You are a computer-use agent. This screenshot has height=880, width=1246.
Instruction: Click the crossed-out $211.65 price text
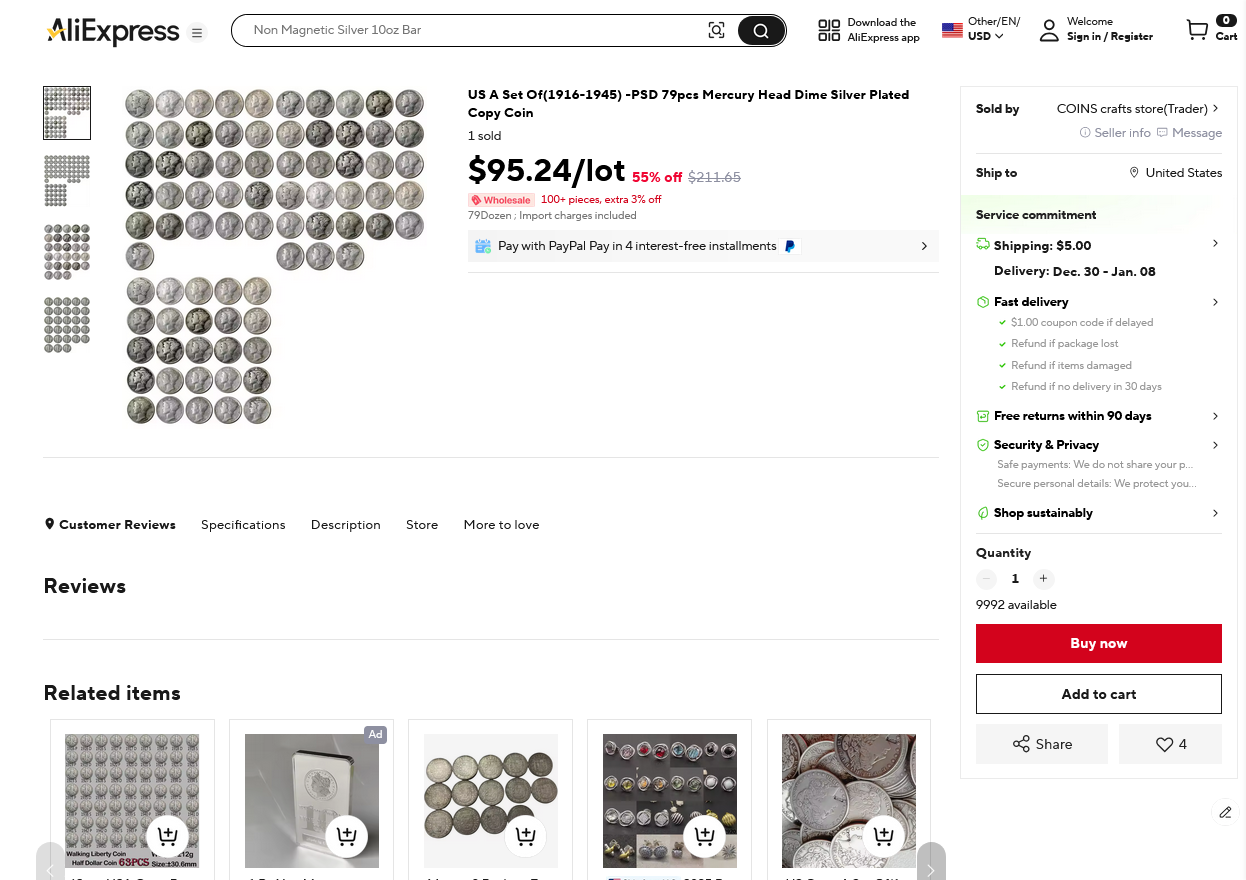point(714,177)
